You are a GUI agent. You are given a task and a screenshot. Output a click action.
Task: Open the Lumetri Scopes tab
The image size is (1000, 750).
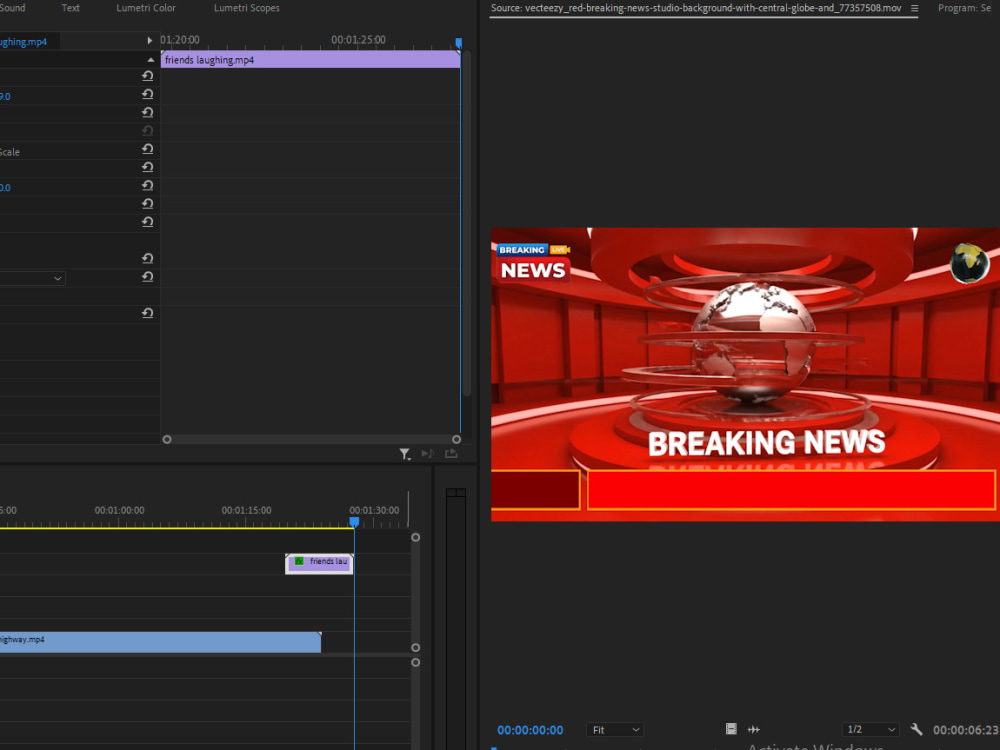click(247, 8)
